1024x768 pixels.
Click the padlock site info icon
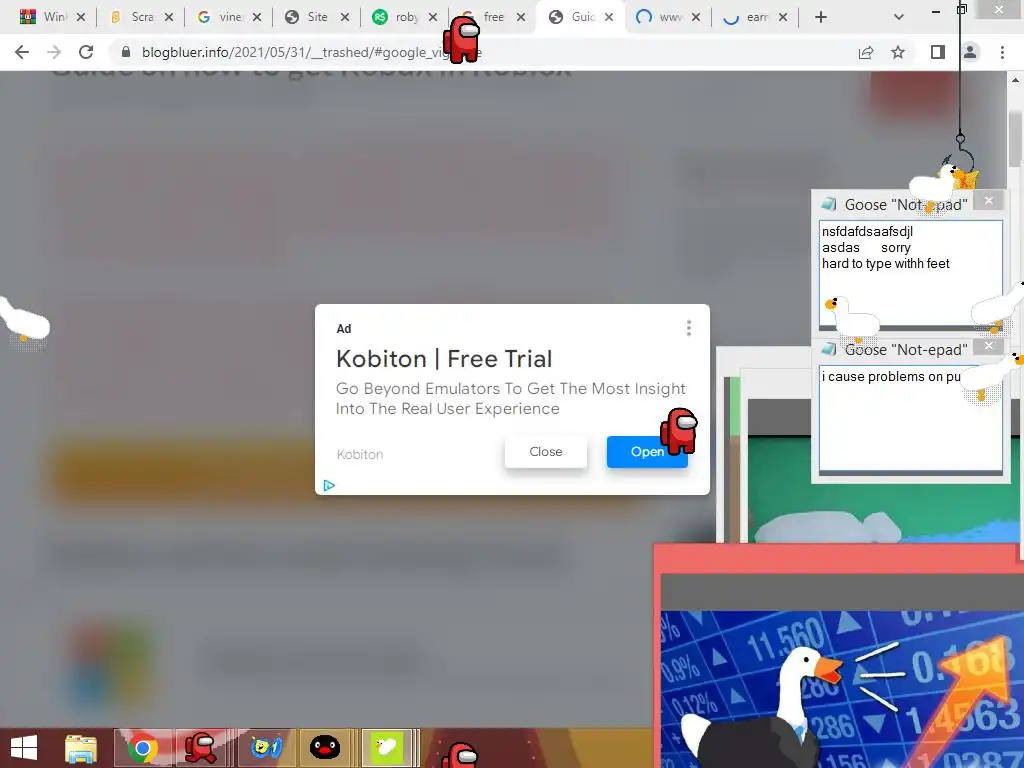point(126,52)
